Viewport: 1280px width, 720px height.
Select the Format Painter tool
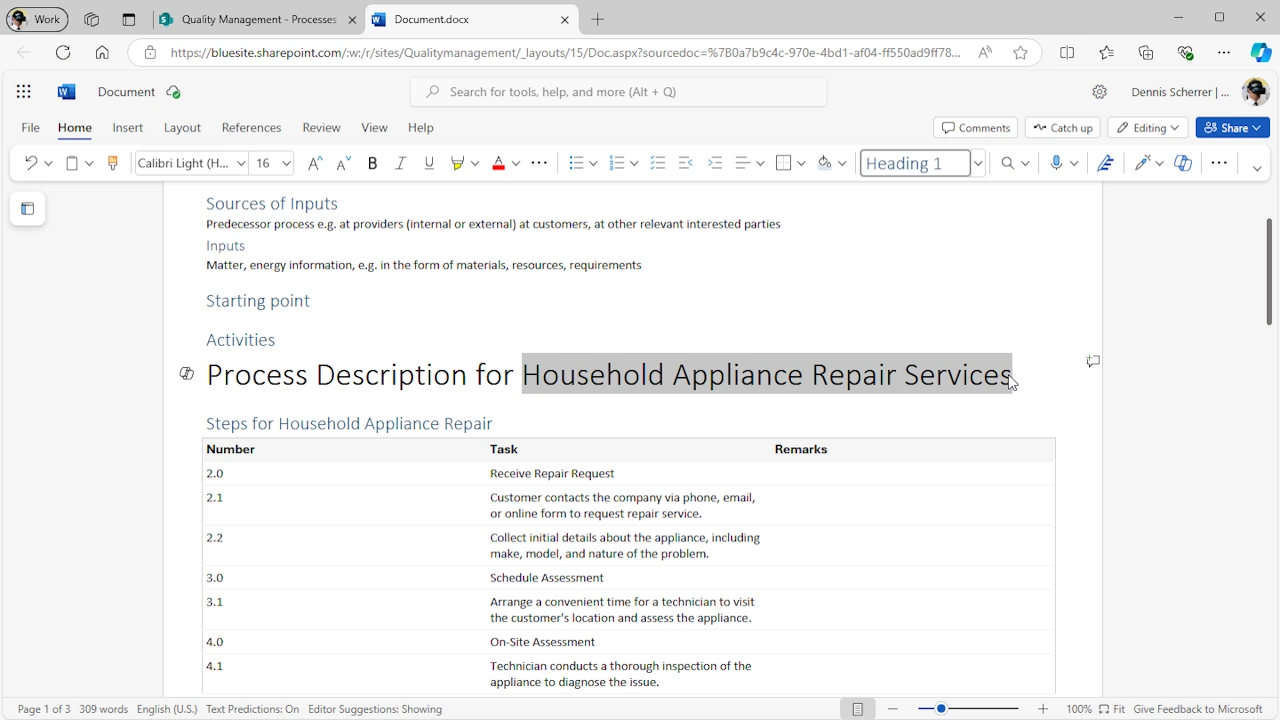coord(113,163)
